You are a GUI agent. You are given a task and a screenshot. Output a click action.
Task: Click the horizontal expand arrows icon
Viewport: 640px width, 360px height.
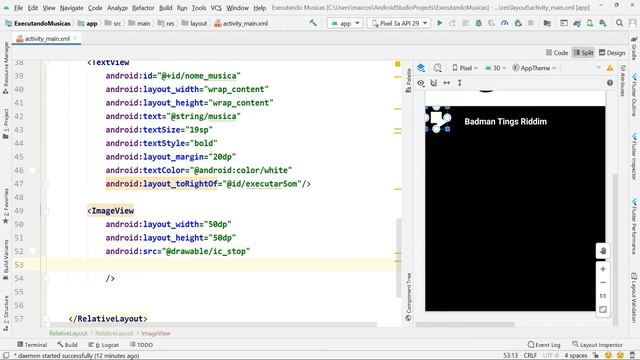click(447, 83)
